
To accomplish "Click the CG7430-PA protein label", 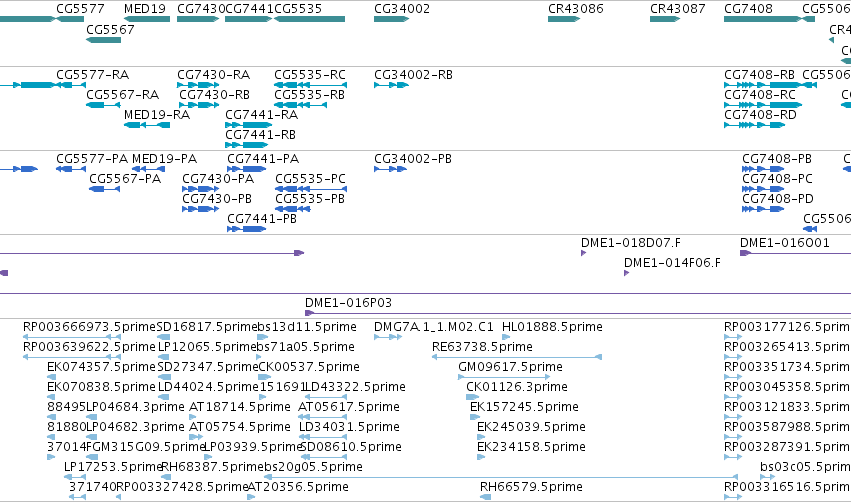I will pyautogui.click(x=218, y=179).
